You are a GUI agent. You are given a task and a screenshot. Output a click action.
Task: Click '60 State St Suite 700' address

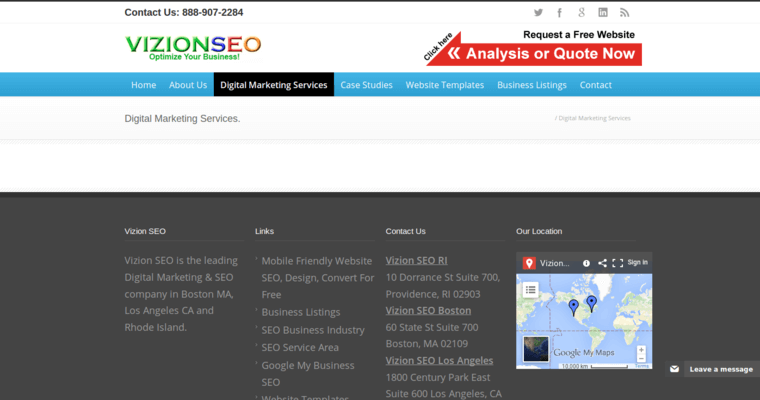(432, 327)
